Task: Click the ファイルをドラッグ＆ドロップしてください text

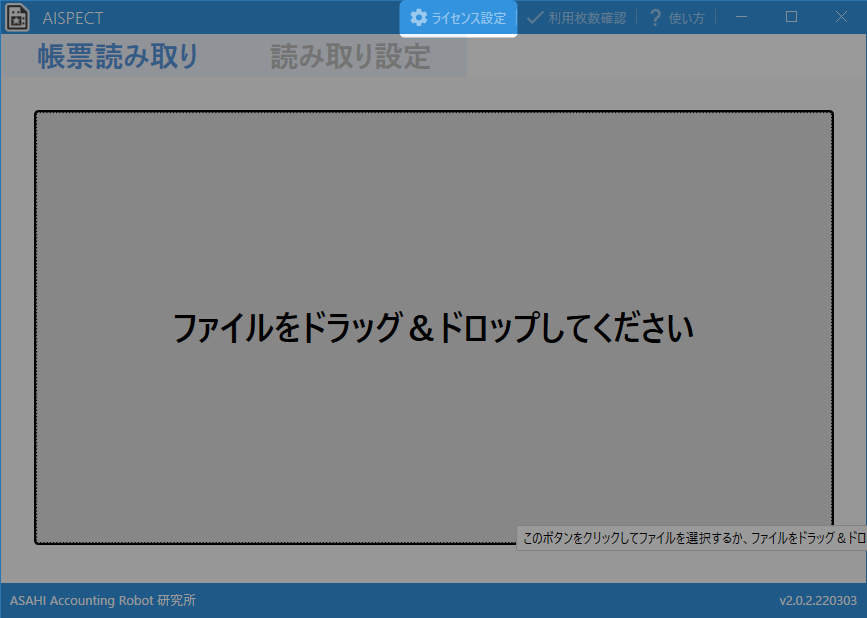Action: 433,328
